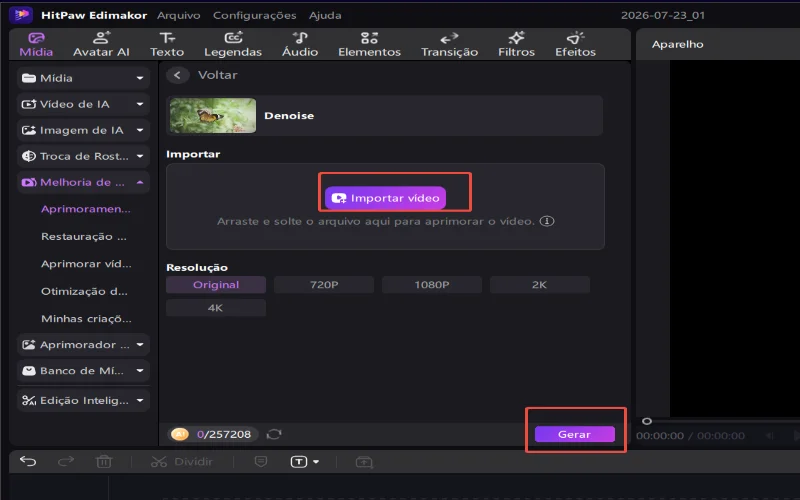Select the Otimização d... sub-item
This screenshot has width=800, height=500.
tap(84, 291)
